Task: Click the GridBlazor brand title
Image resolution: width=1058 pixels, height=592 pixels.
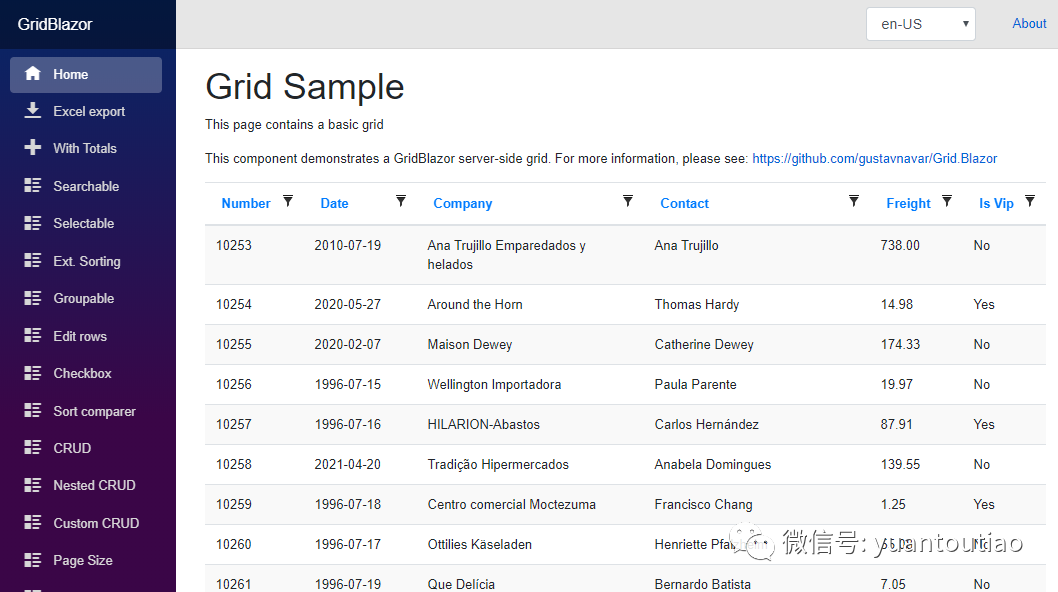Action: point(55,24)
